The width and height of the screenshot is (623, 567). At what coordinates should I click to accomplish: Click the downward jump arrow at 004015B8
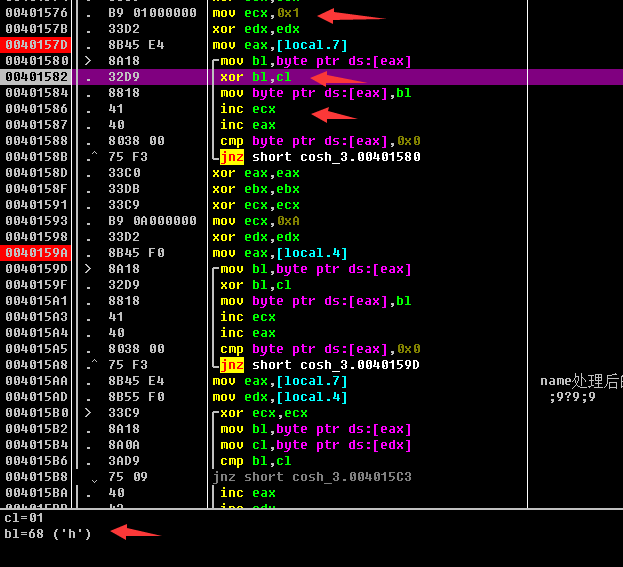[92, 478]
